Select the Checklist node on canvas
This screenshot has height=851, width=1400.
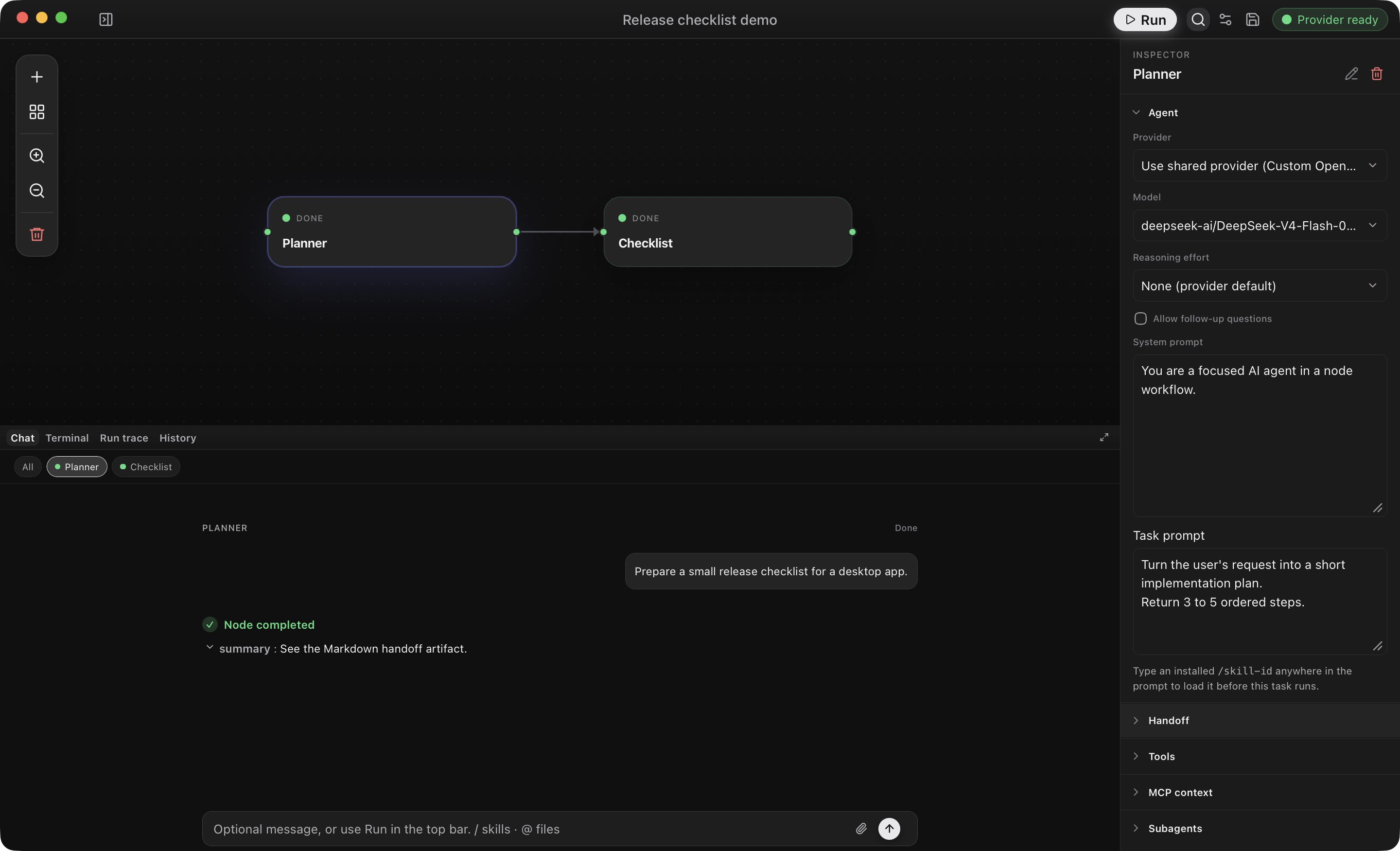tap(728, 232)
